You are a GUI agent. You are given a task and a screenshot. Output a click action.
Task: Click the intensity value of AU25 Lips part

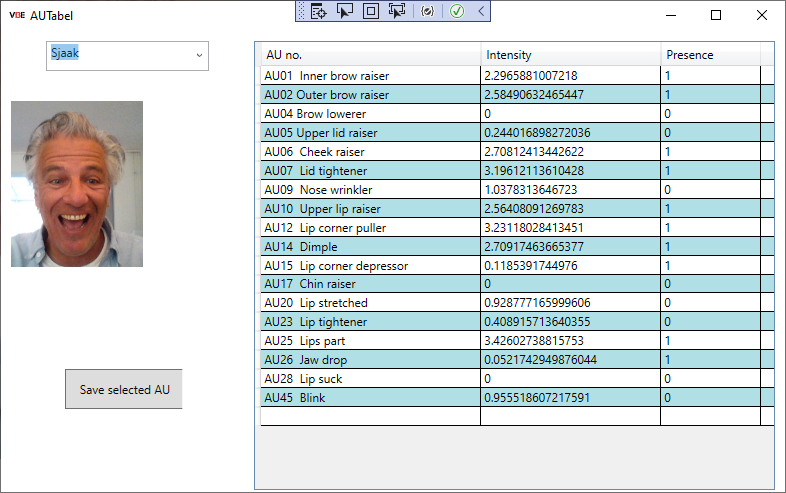point(570,341)
